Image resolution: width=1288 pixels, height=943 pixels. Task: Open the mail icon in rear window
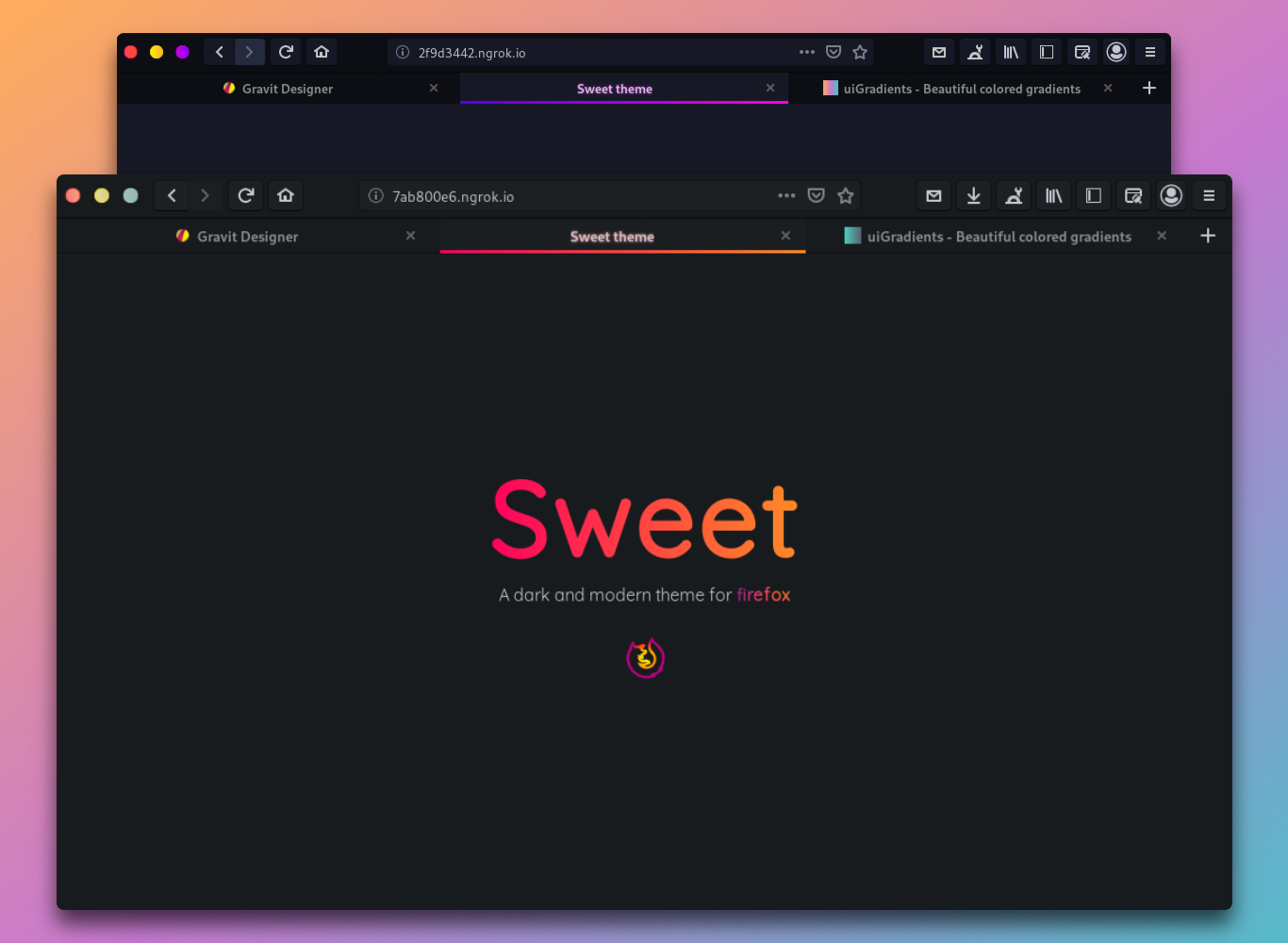[x=939, y=52]
